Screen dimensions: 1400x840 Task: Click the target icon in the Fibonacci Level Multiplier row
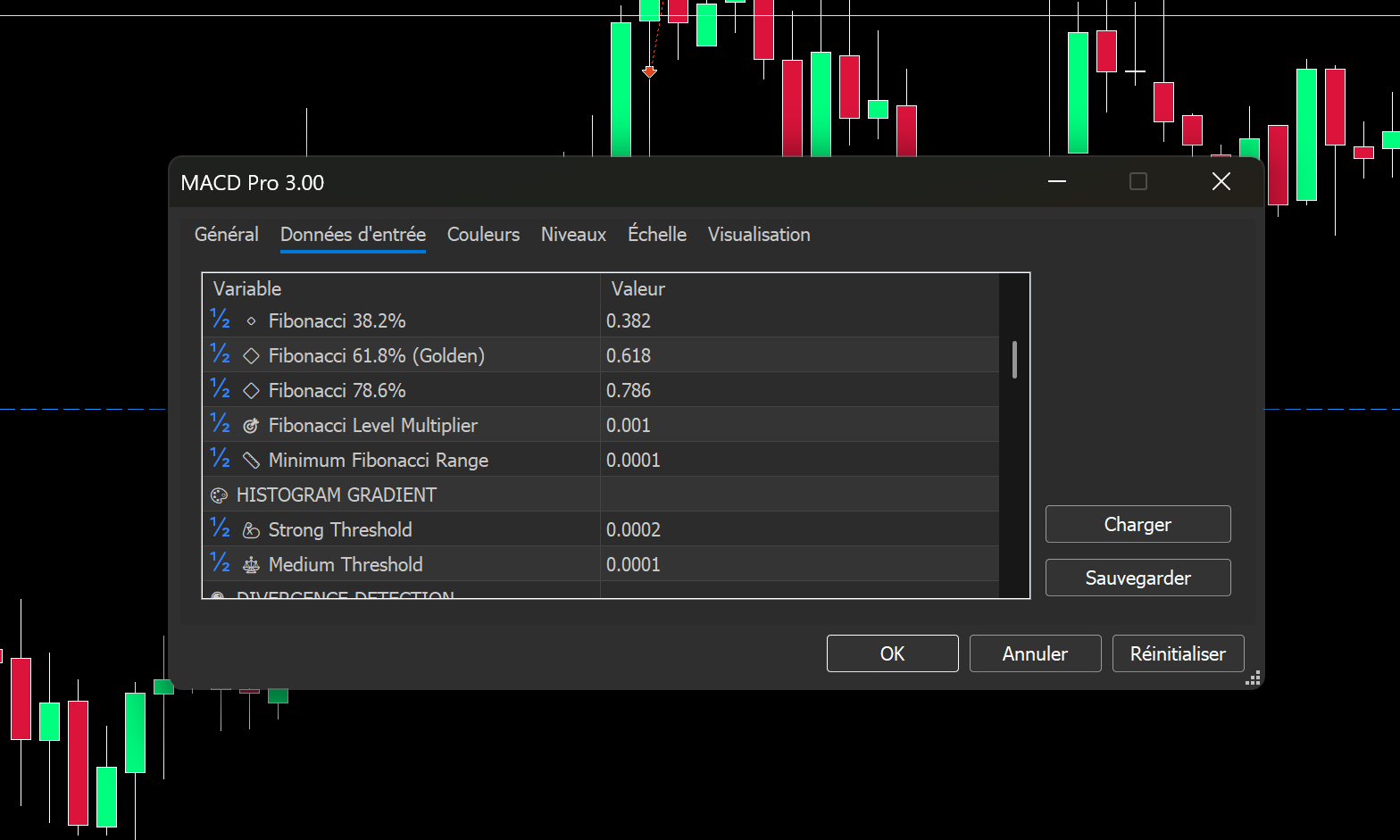251,426
